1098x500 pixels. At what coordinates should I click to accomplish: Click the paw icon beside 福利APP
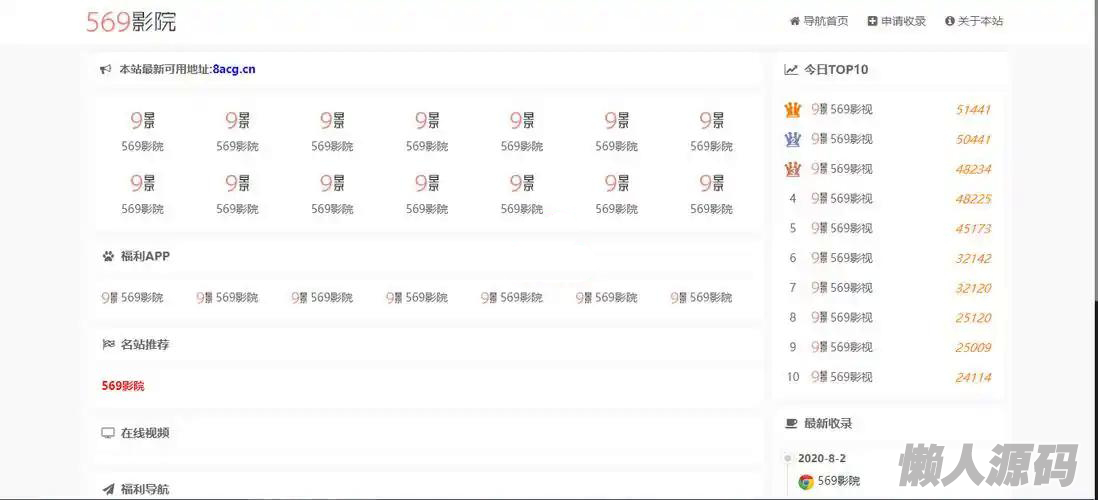point(108,256)
